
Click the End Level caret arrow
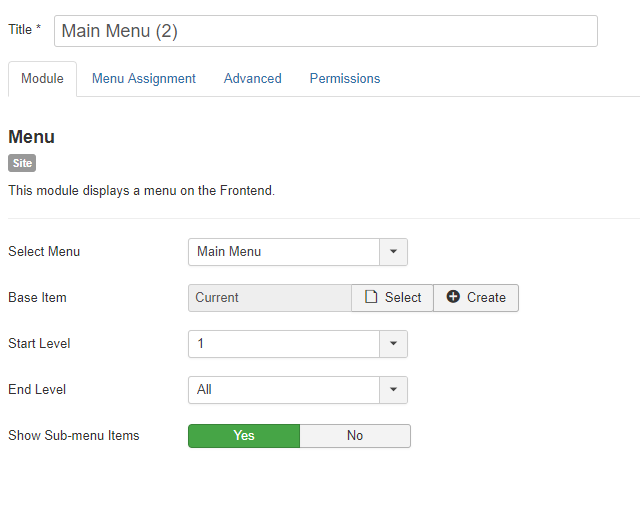pyautogui.click(x=393, y=390)
